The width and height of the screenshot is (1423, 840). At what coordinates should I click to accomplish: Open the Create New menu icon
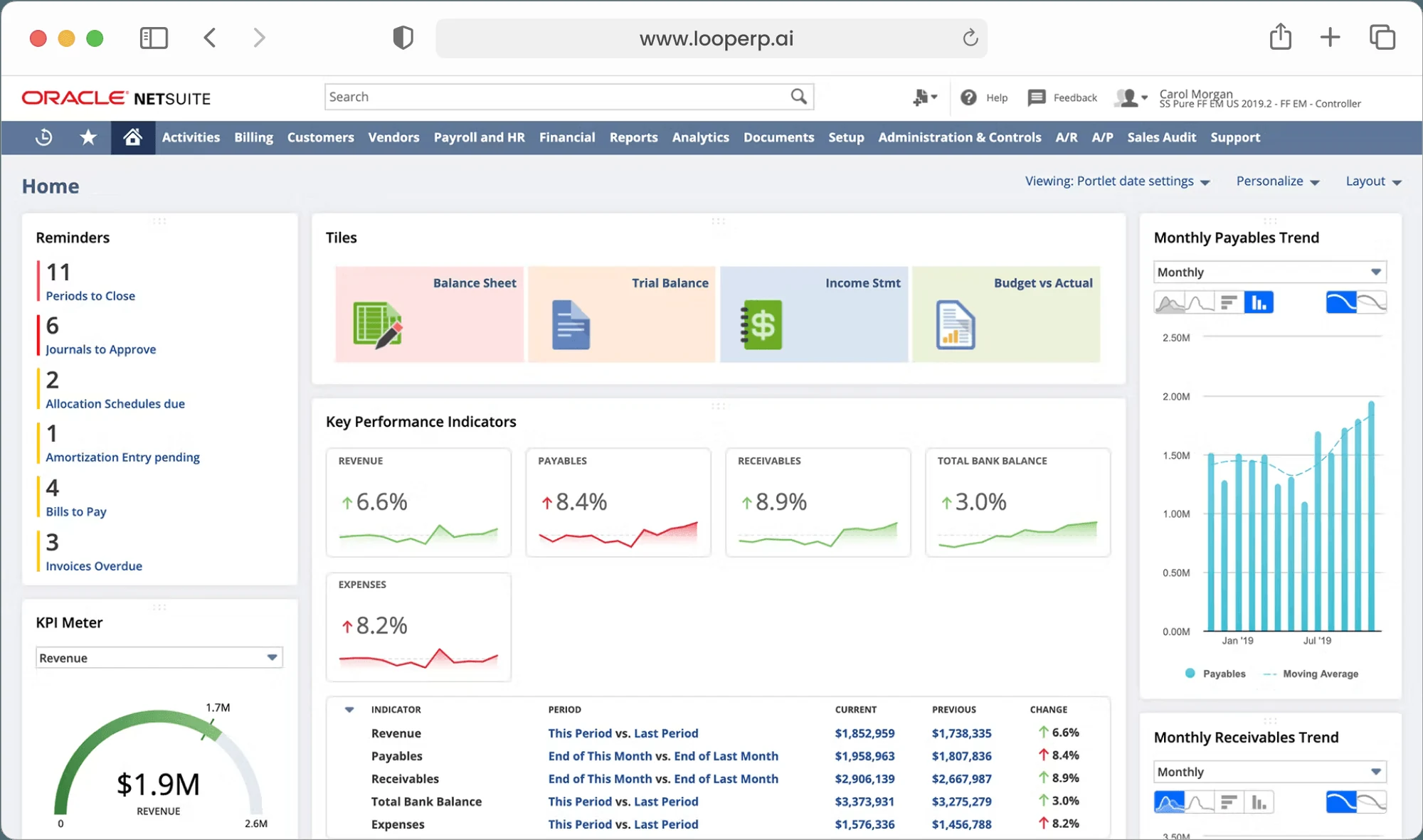pos(925,97)
